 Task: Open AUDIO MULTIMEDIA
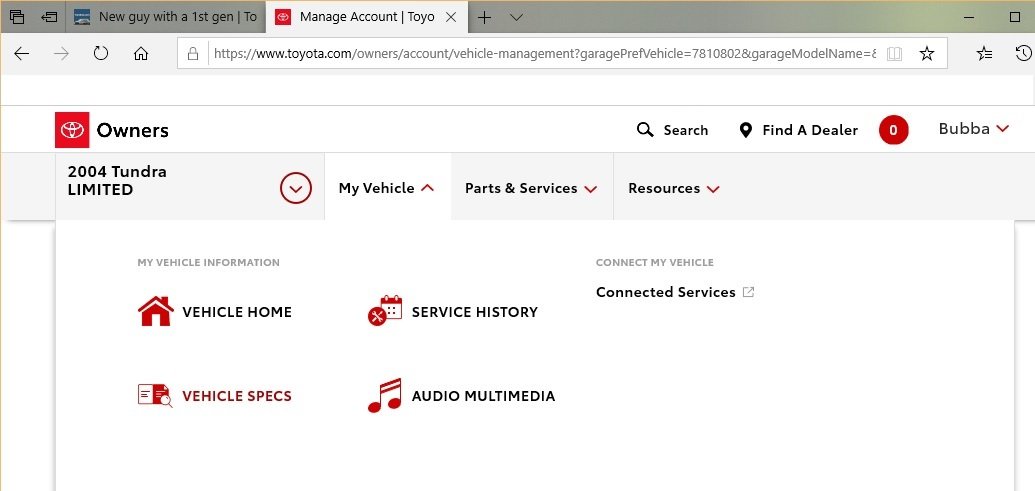pyautogui.click(x=483, y=396)
